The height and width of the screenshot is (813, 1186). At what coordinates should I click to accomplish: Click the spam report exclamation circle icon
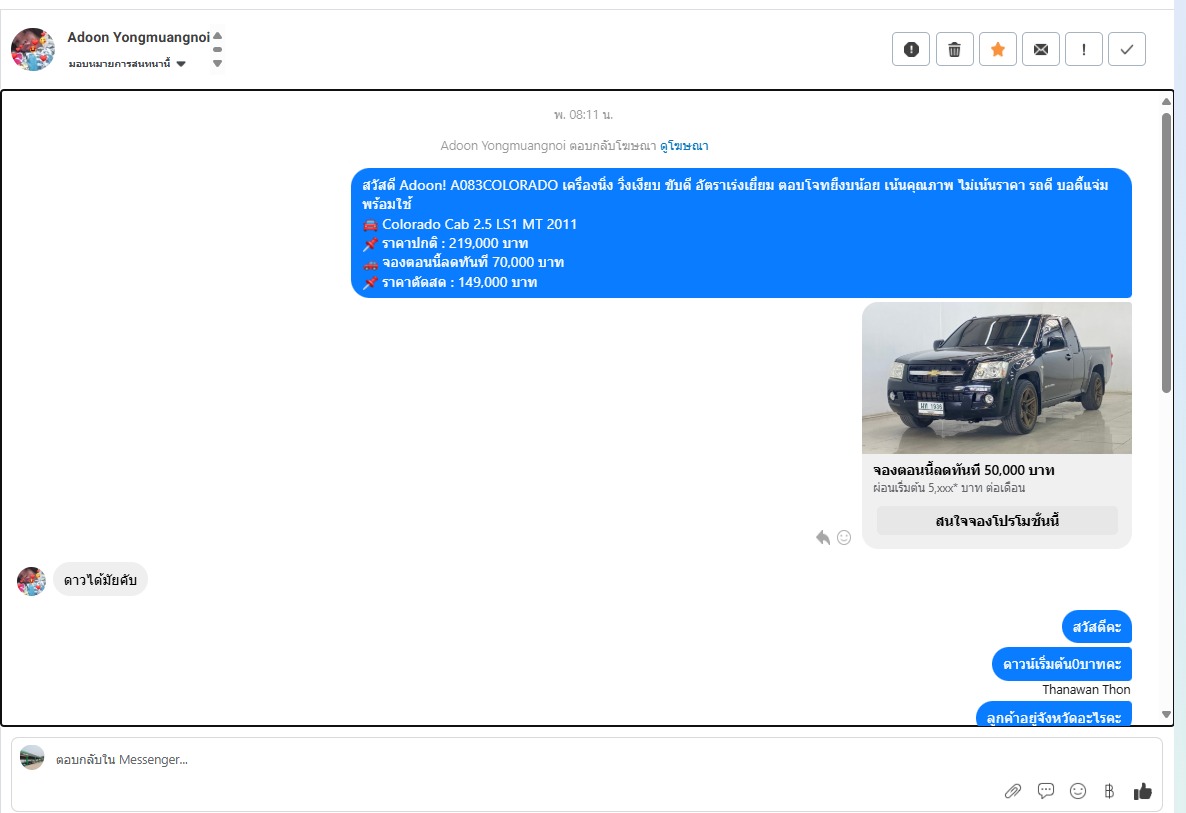coord(911,49)
